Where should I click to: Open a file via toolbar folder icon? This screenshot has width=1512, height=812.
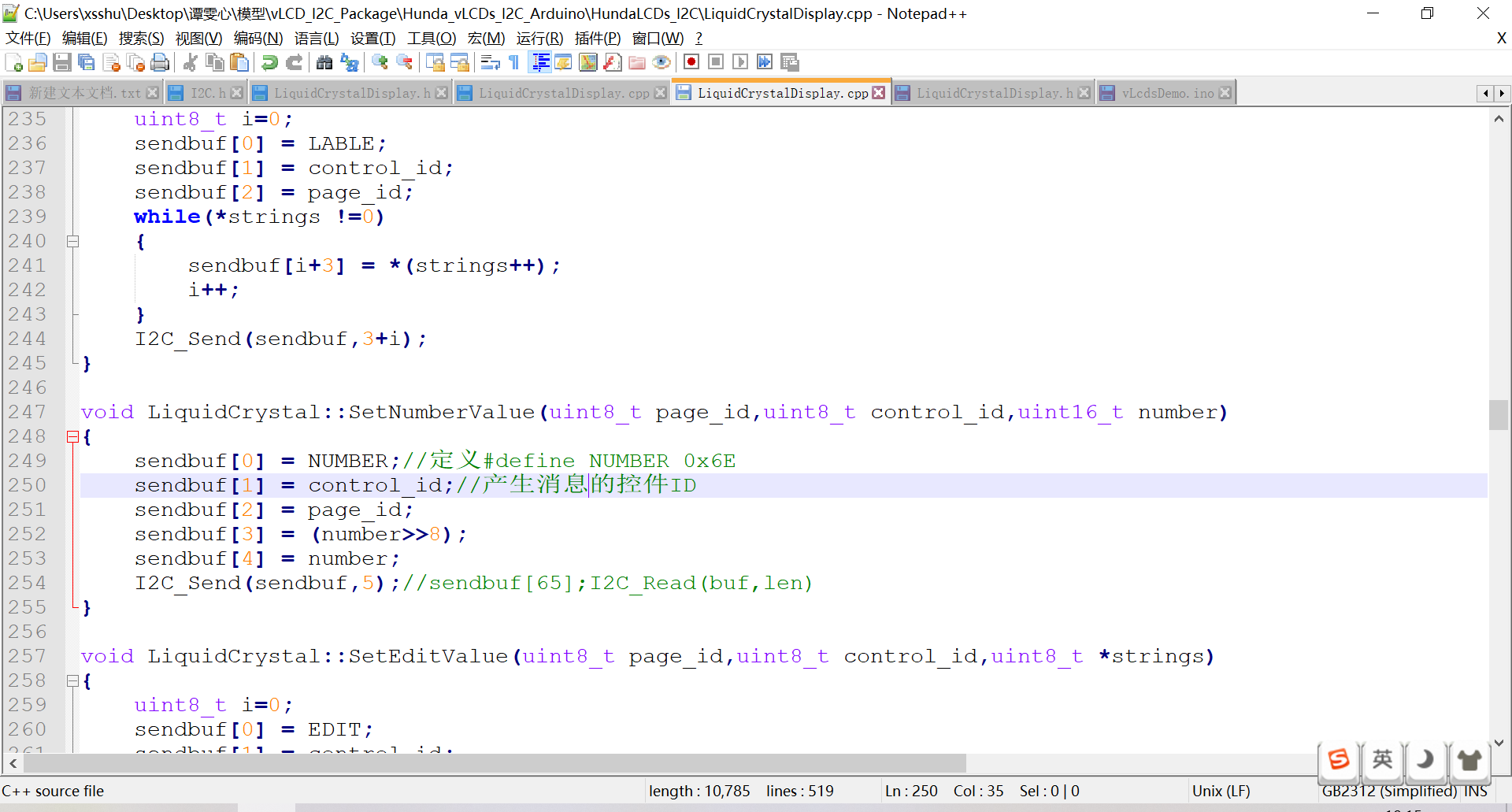pyautogui.click(x=37, y=62)
